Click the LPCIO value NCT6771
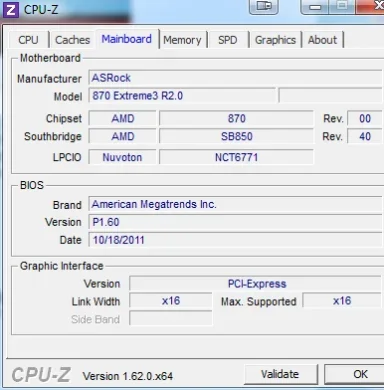The width and height of the screenshot is (384, 390). tap(236, 157)
